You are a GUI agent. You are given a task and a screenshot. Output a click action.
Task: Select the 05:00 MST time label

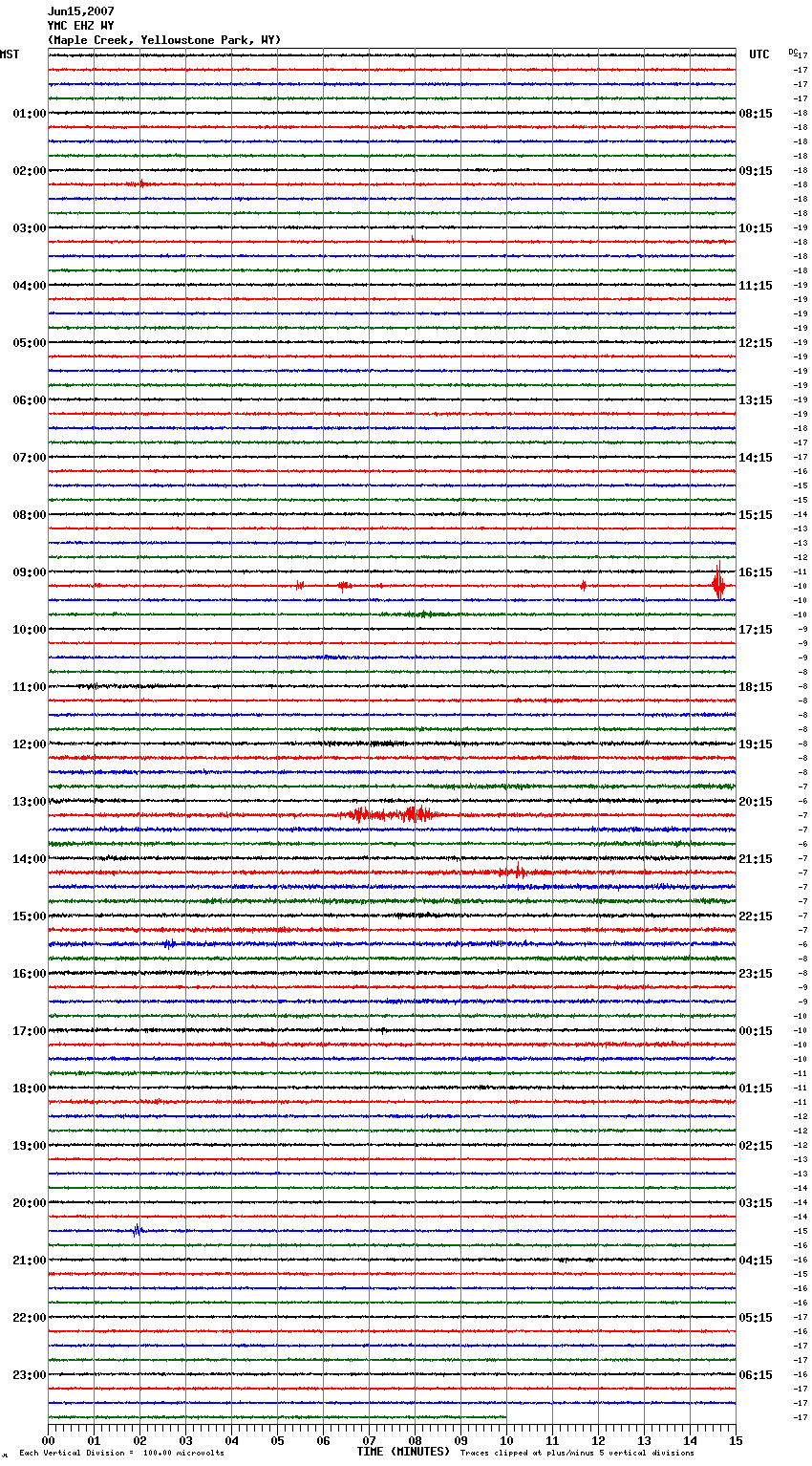click(x=30, y=343)
